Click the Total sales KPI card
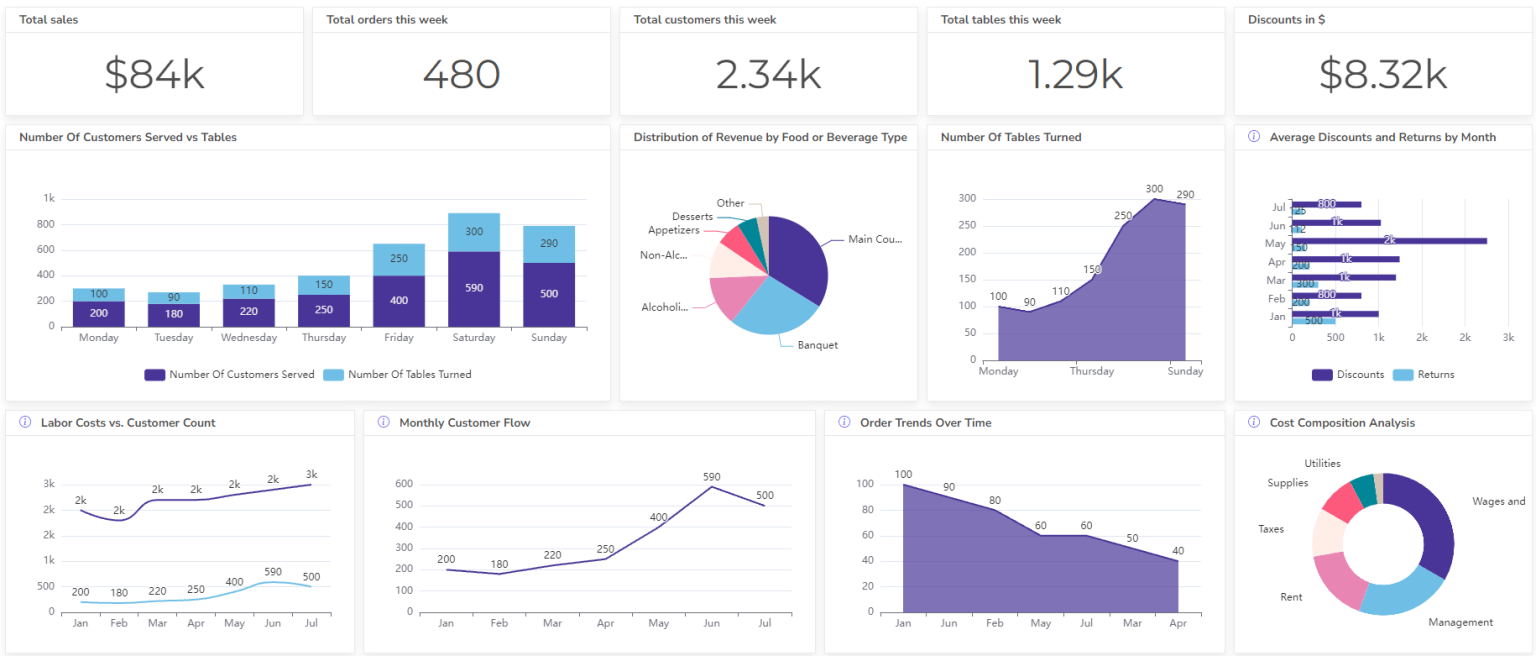The width and height of the screenshot is (1536, 656). coord(154,62)
